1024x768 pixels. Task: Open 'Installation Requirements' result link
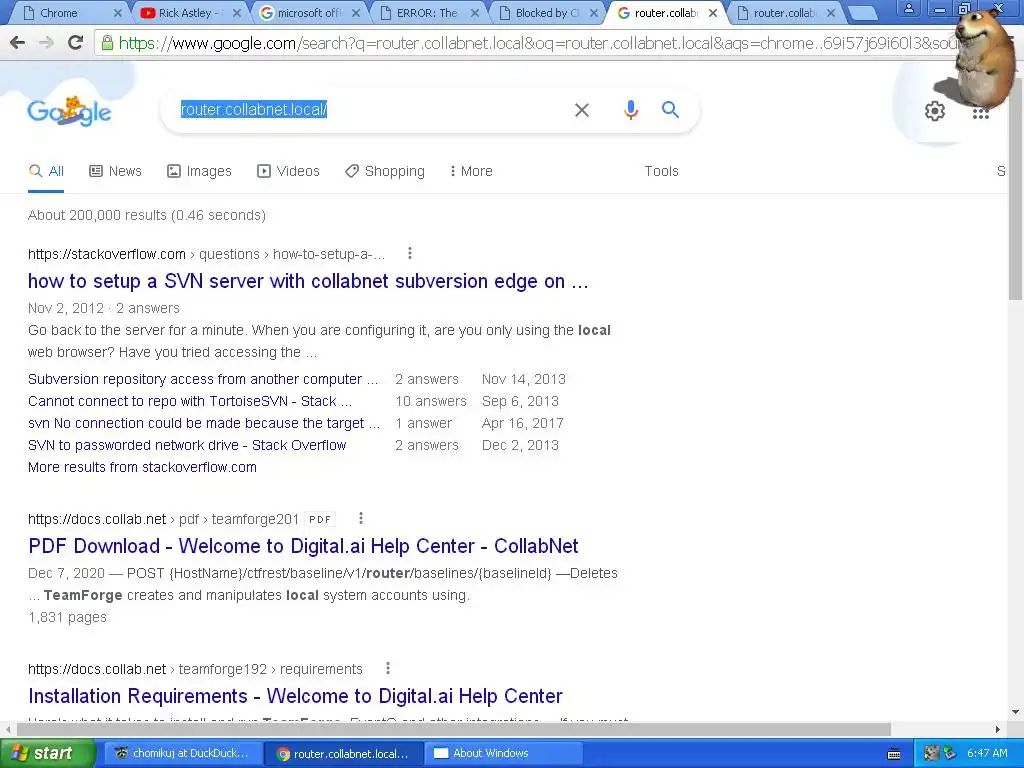point(295,696)
